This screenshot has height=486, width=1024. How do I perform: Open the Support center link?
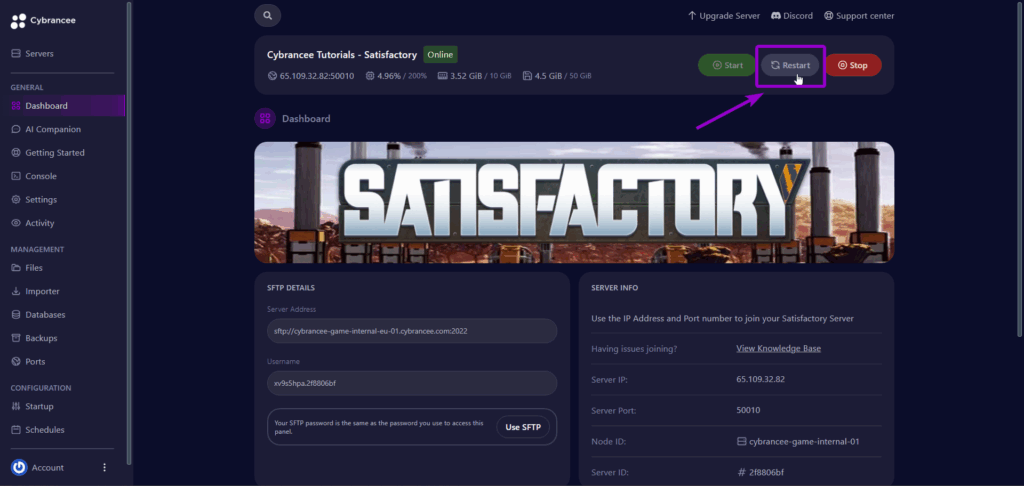(859, 16)
